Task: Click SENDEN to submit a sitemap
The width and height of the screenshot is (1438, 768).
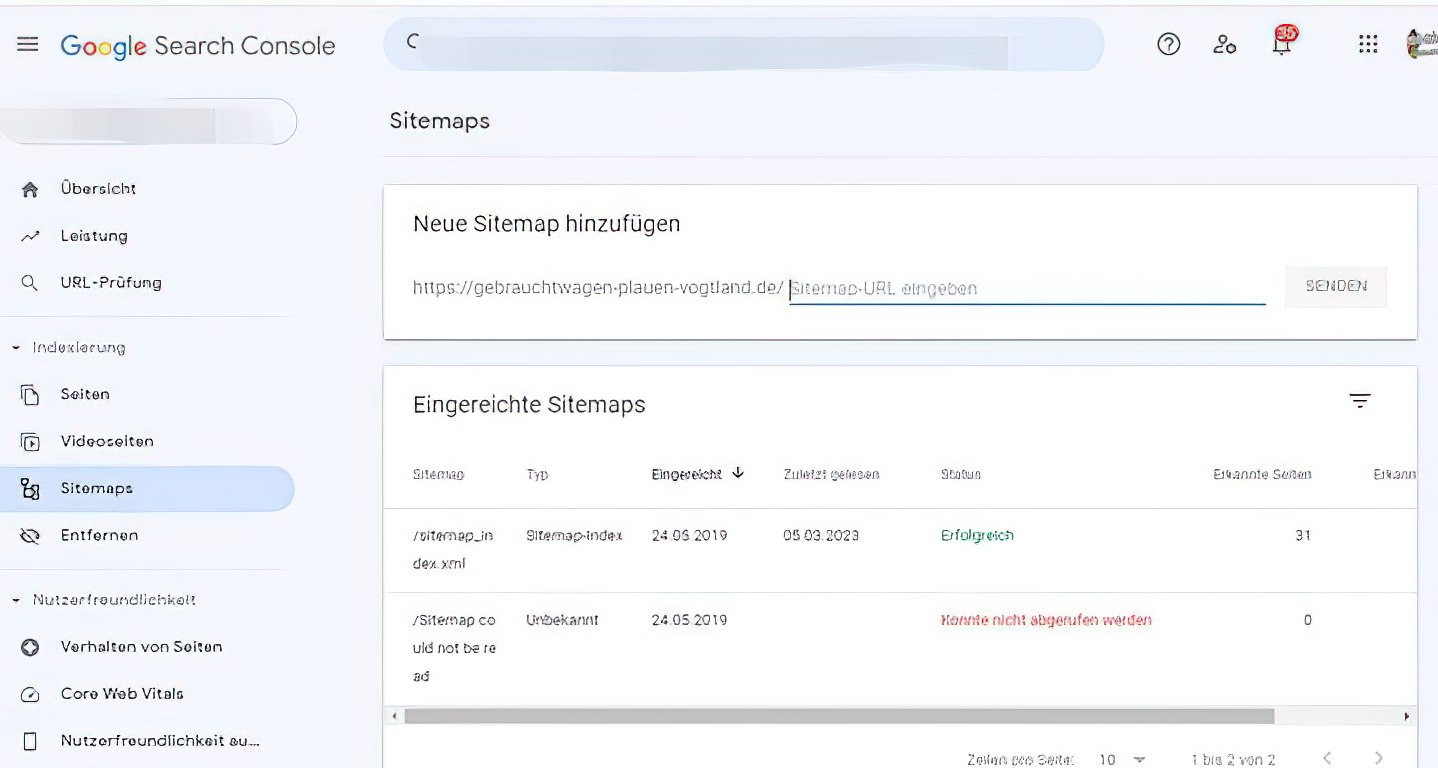Action: [1336, 287]
